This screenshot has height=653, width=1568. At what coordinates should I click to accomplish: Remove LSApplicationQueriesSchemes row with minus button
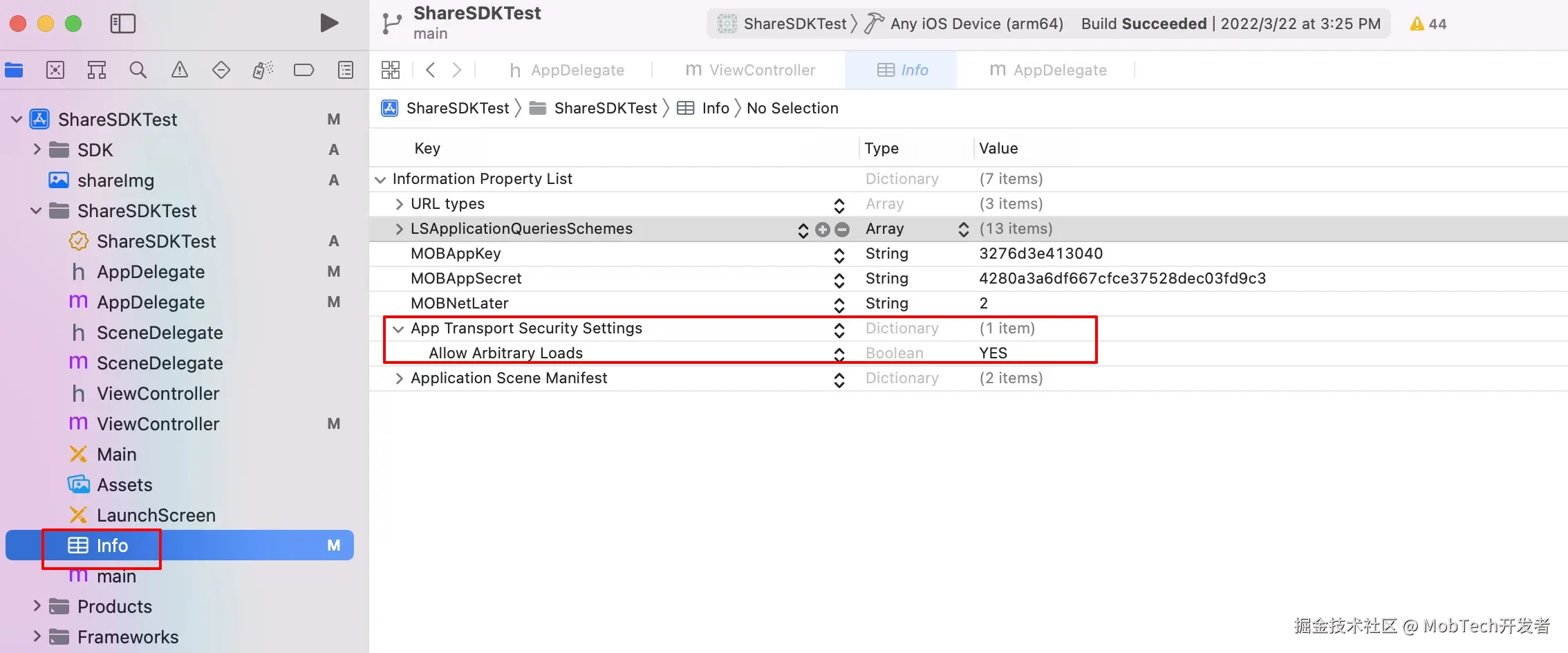coord(842,230)
